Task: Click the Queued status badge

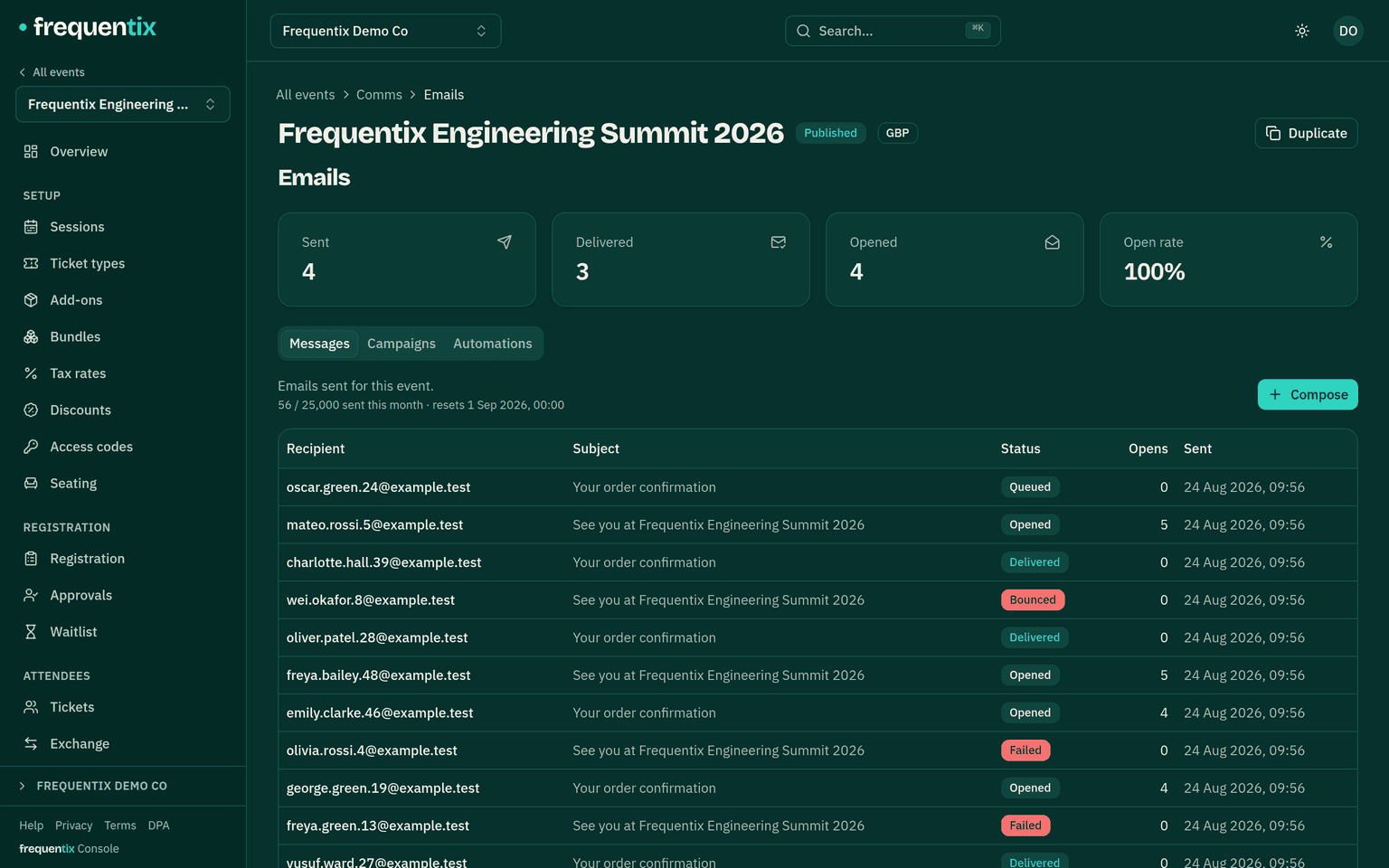Action: 1030,487
